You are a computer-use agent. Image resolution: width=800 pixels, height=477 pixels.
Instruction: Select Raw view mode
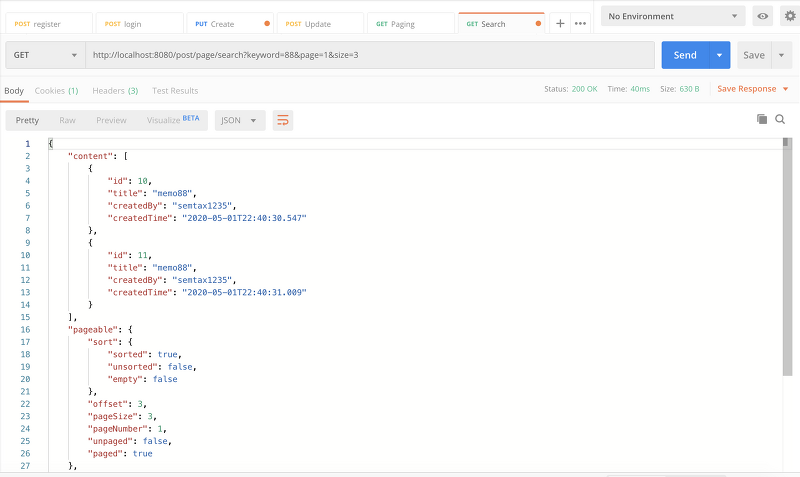67,120
